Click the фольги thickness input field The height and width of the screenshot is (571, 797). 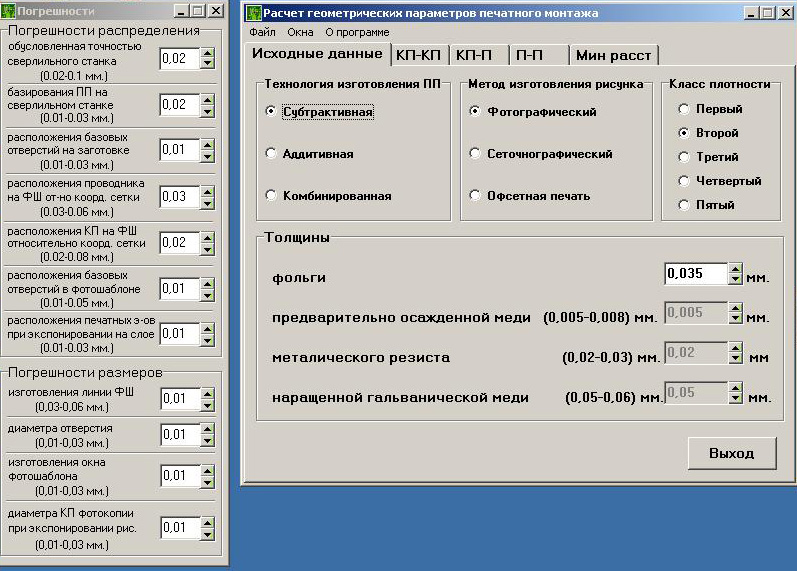(694, 274)
